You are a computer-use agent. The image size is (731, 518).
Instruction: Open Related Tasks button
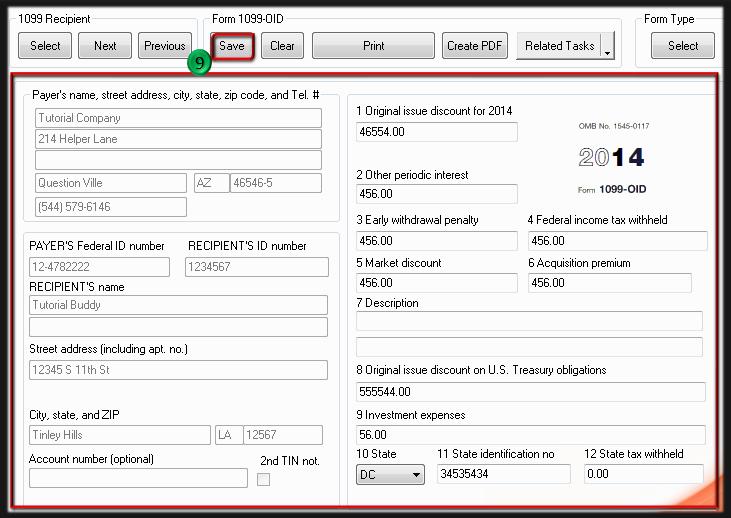tap(559, 46)
